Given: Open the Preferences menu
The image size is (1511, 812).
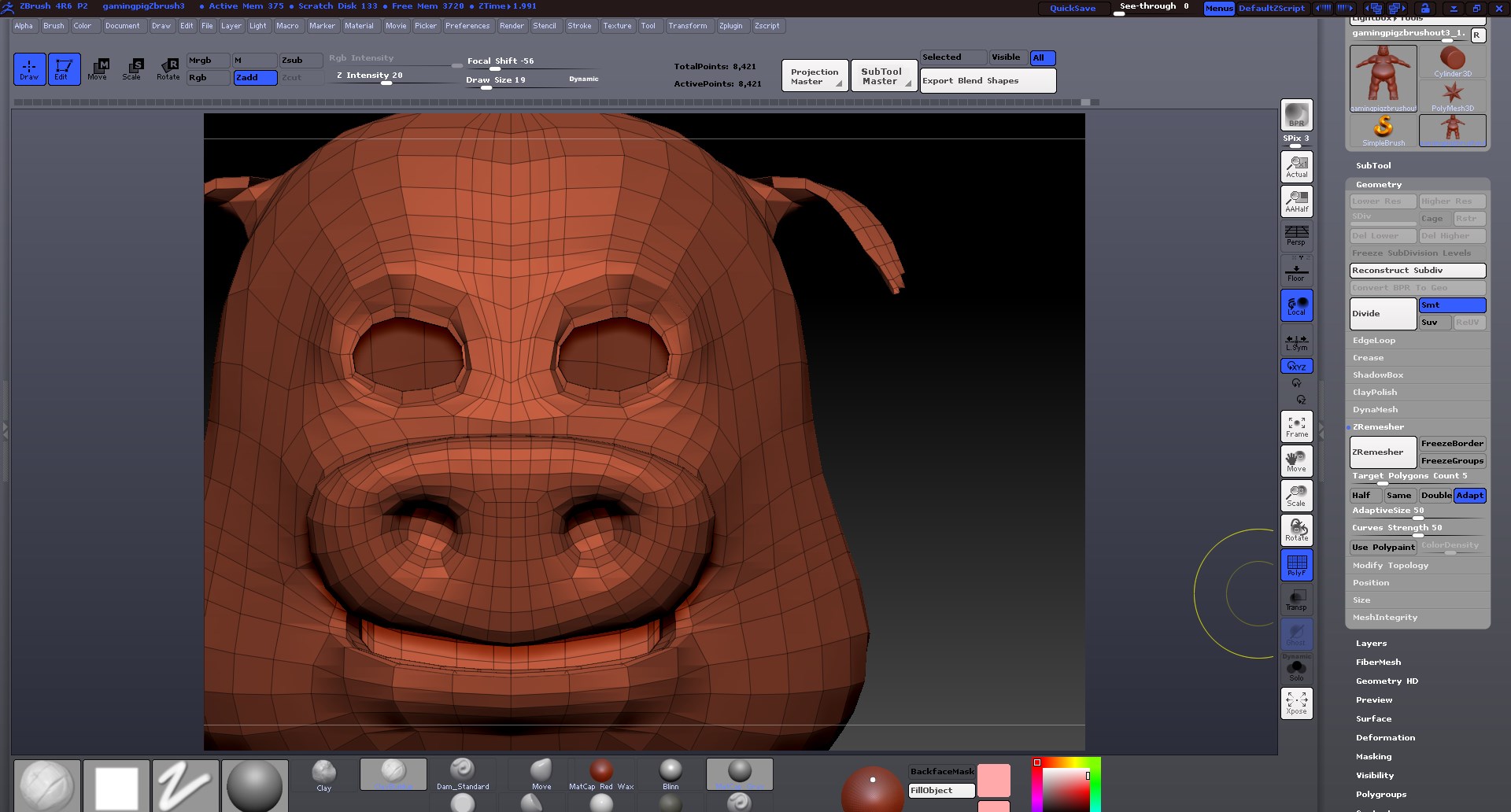Looking at the screenshot, I should 467,25.
